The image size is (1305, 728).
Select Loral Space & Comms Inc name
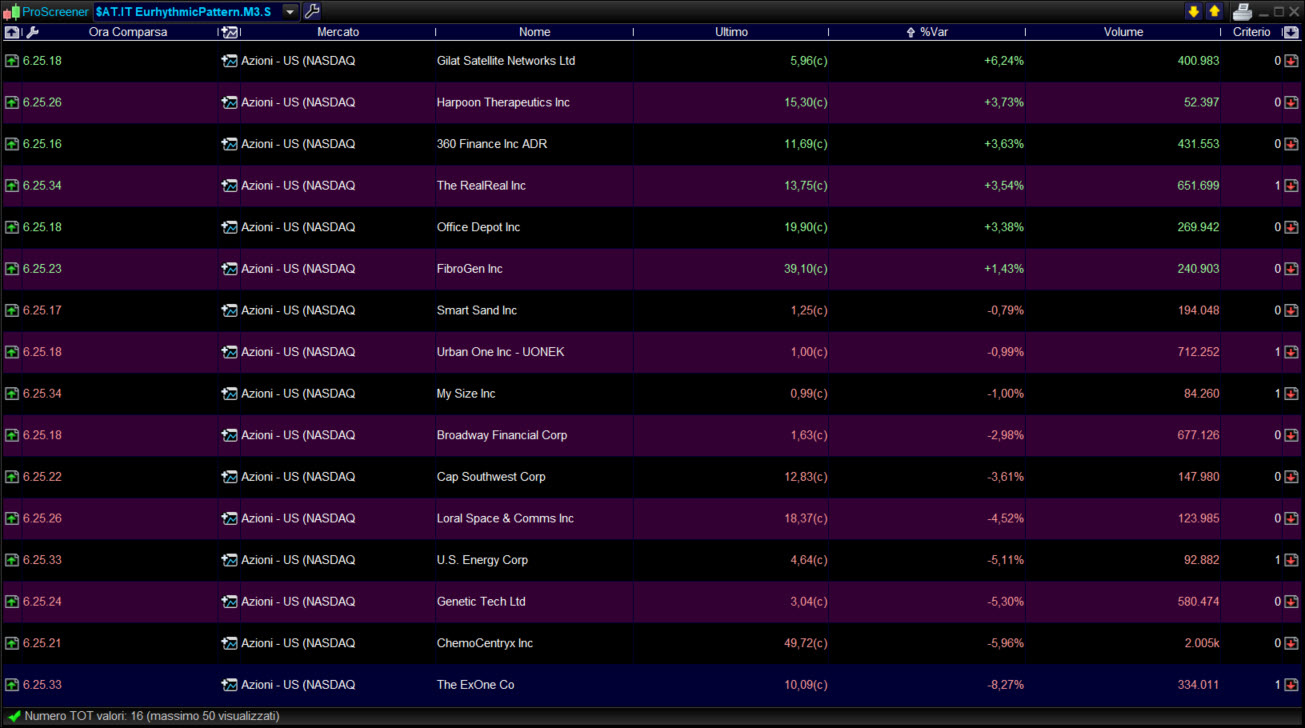[x=505, y=519]
